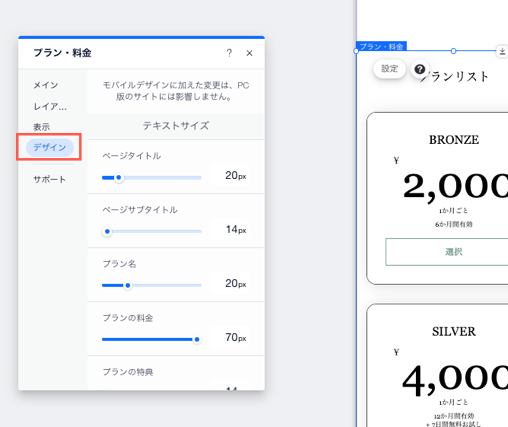The height and width of the screenshot is (427, 508).
Task: Open the メイン tab
Action: tap(46, 85)
